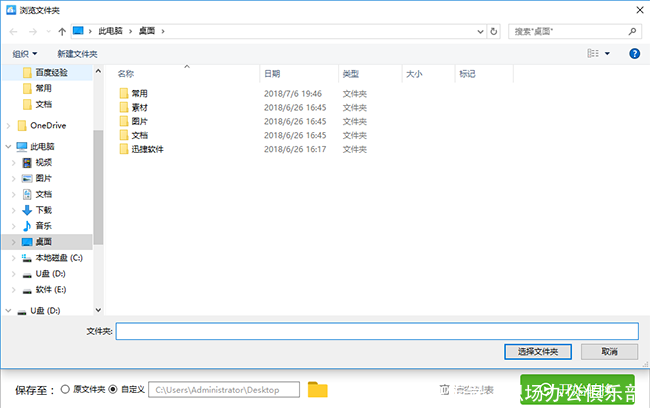
Task: Select OneDrive in navigation pane
Action: point(47,125)
